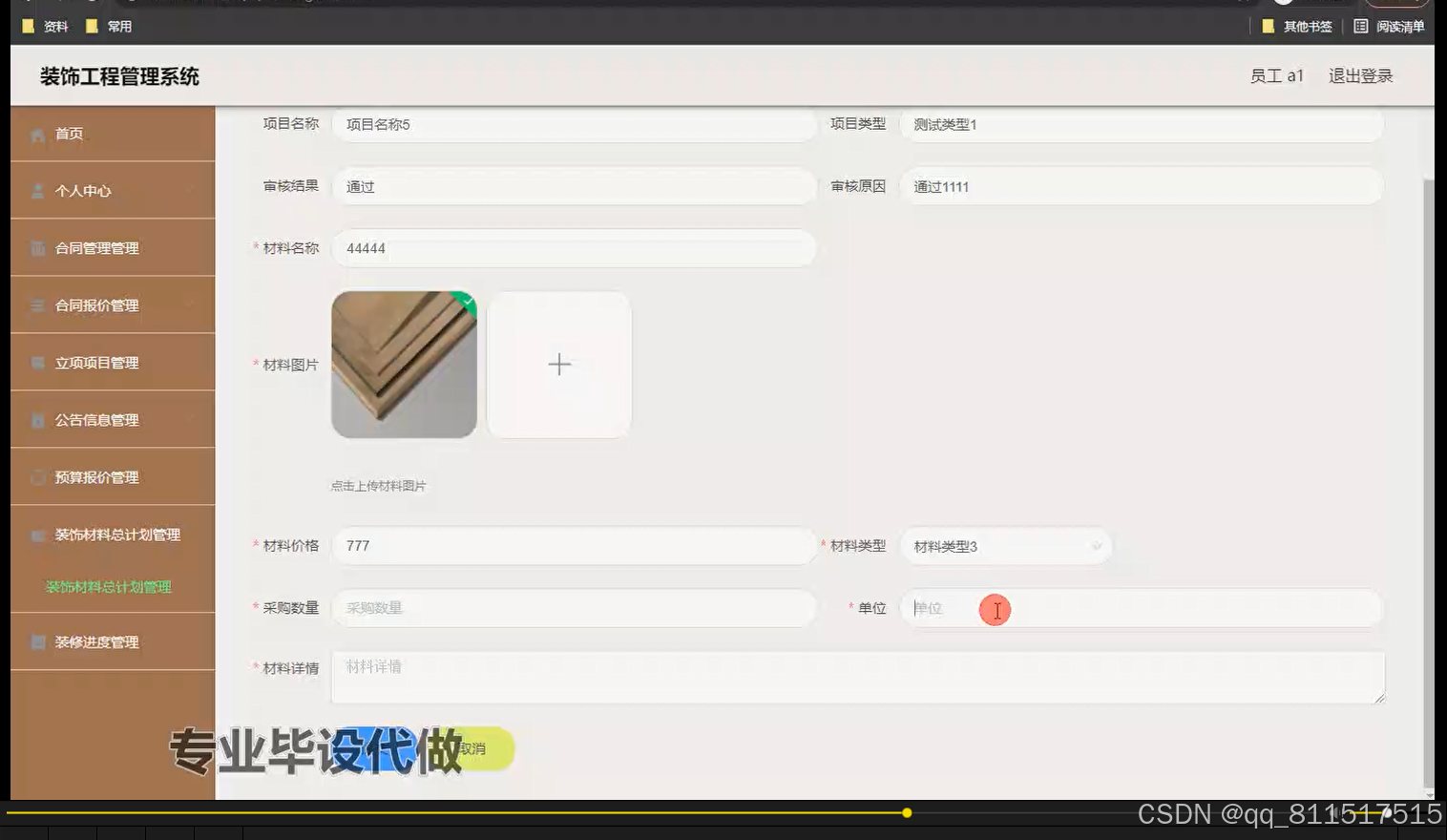Click the 个人中心 person icon

[x=37, y=191]
